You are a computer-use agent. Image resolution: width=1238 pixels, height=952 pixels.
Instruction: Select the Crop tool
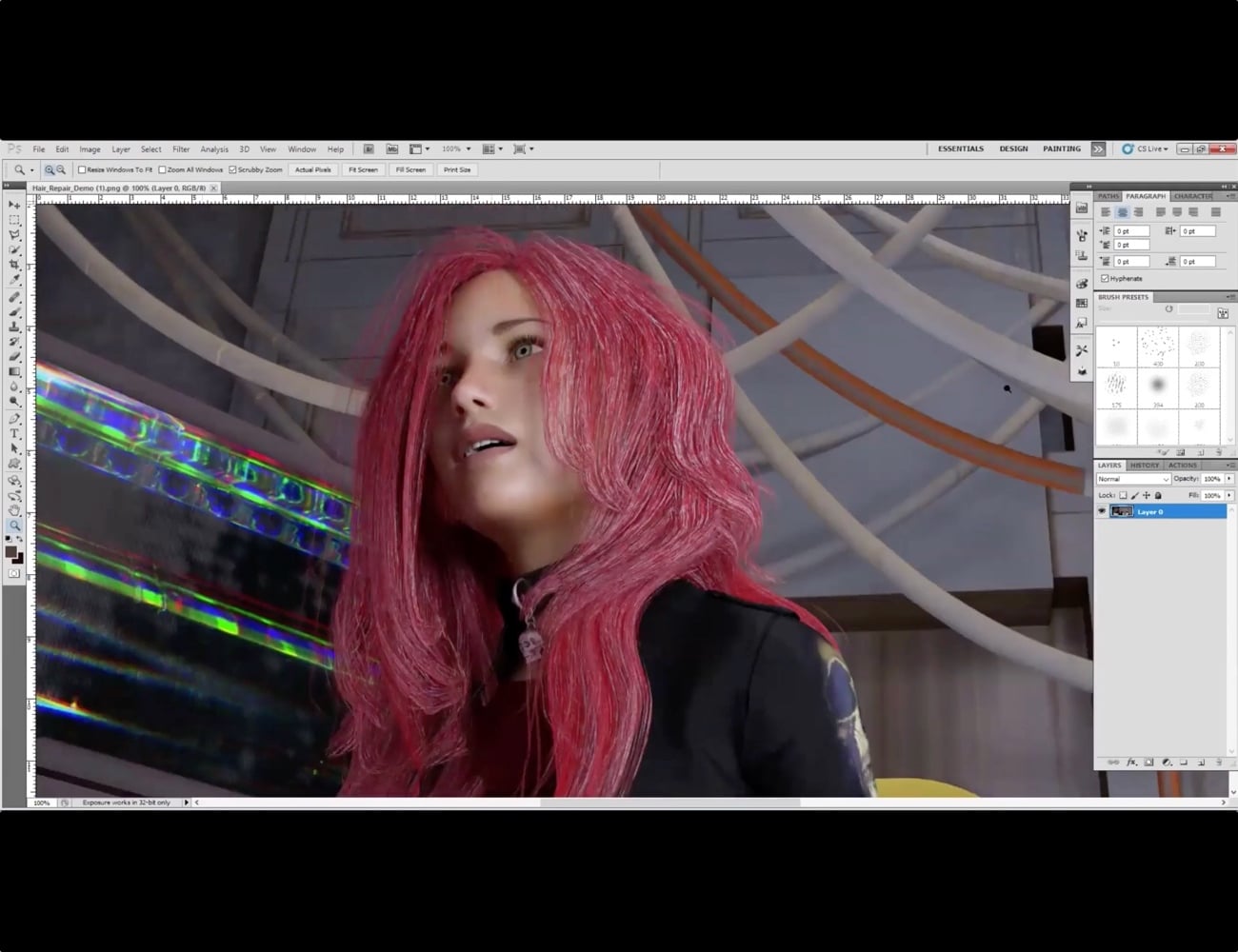(14, 265)
